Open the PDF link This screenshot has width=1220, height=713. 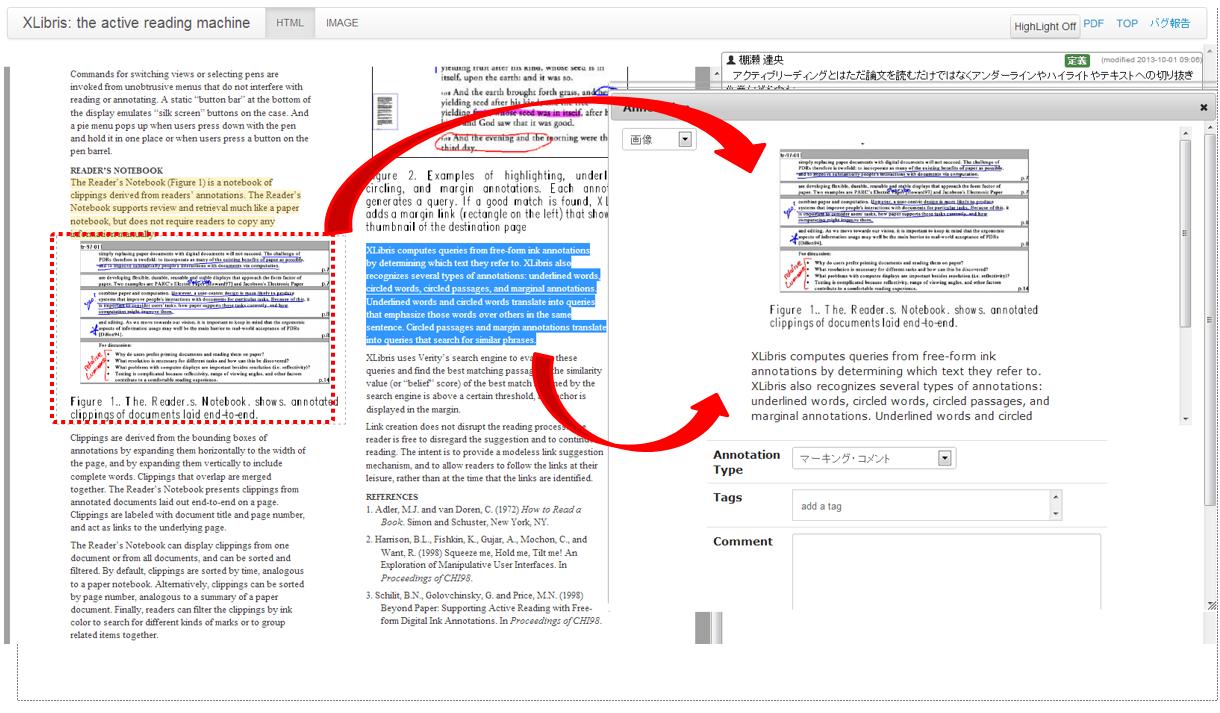click(1094, 23)
